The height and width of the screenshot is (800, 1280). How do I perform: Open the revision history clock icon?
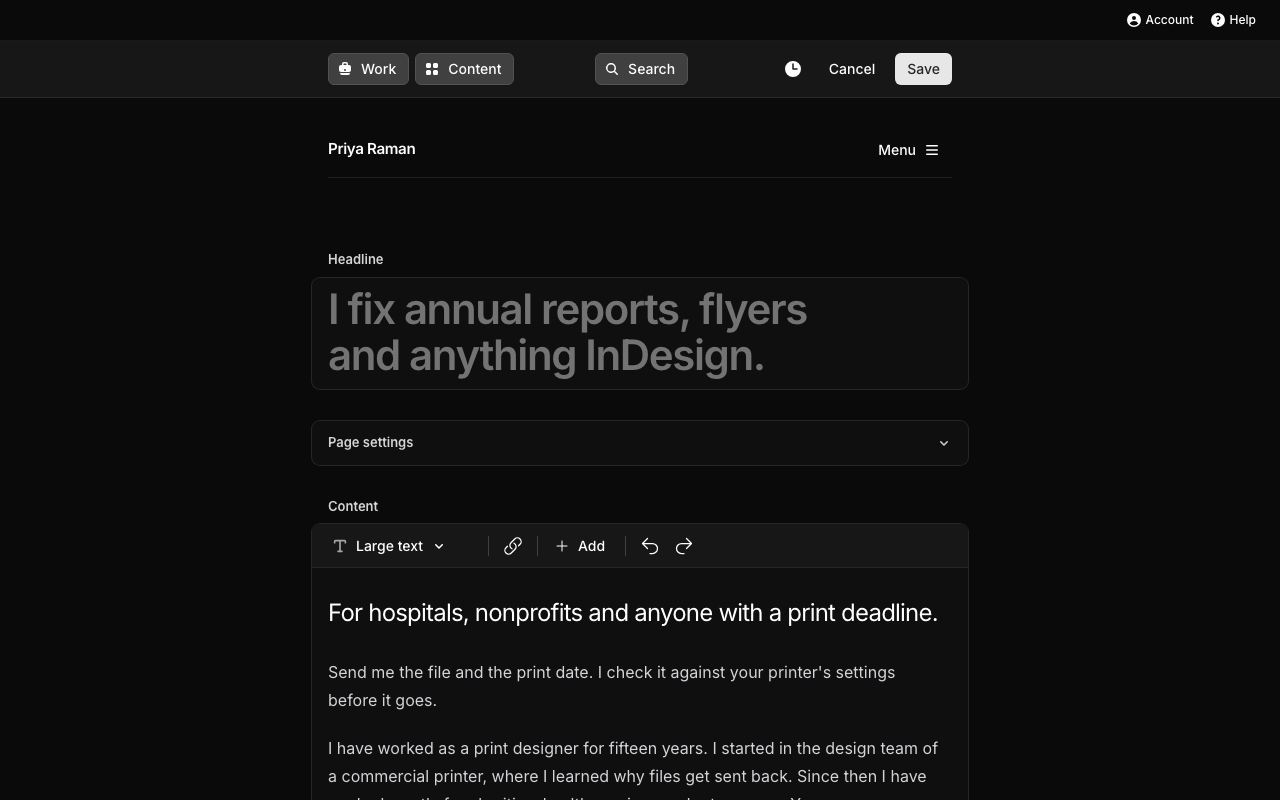click(793, 69)
